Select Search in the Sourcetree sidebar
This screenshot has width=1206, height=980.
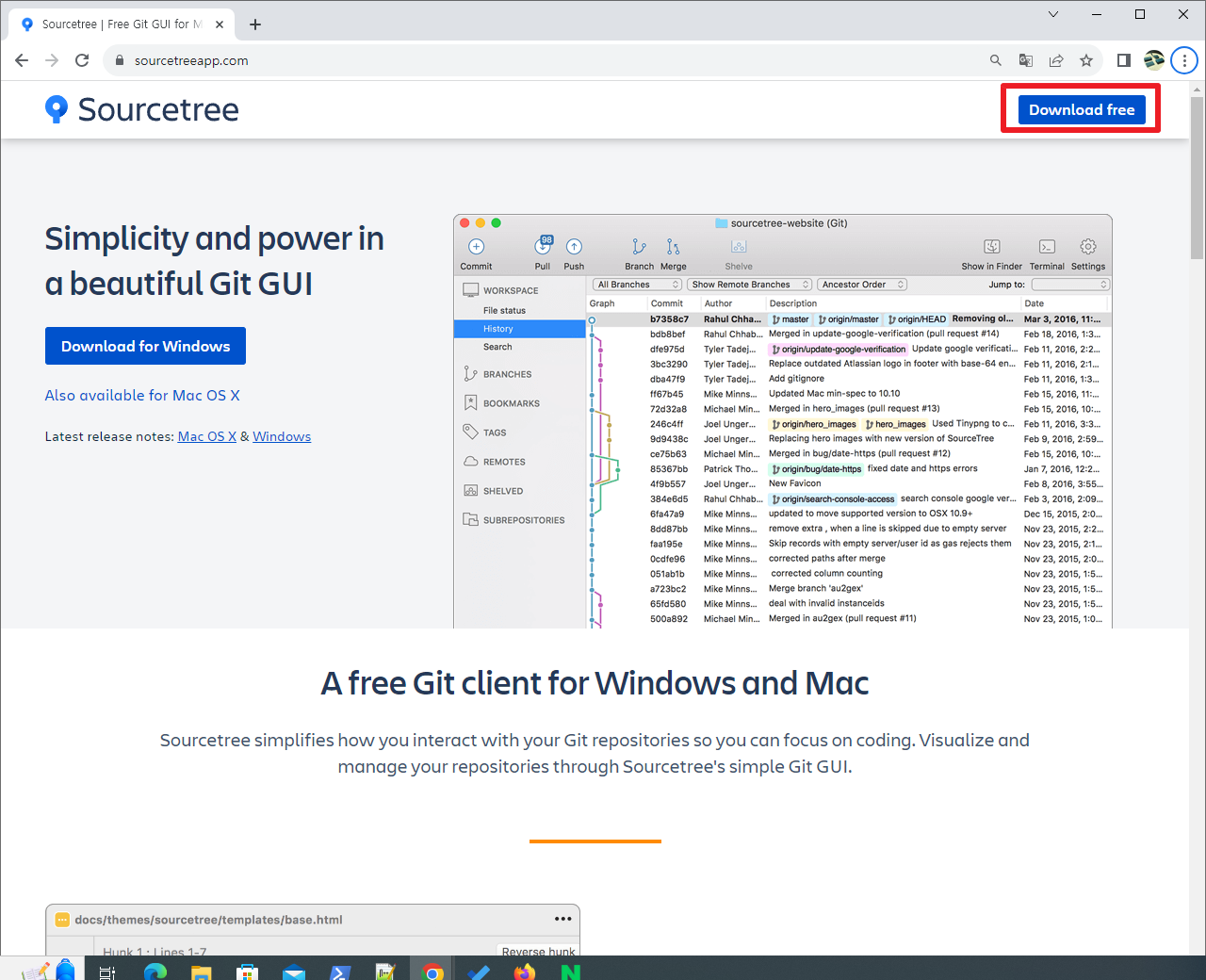click(497, 347)
